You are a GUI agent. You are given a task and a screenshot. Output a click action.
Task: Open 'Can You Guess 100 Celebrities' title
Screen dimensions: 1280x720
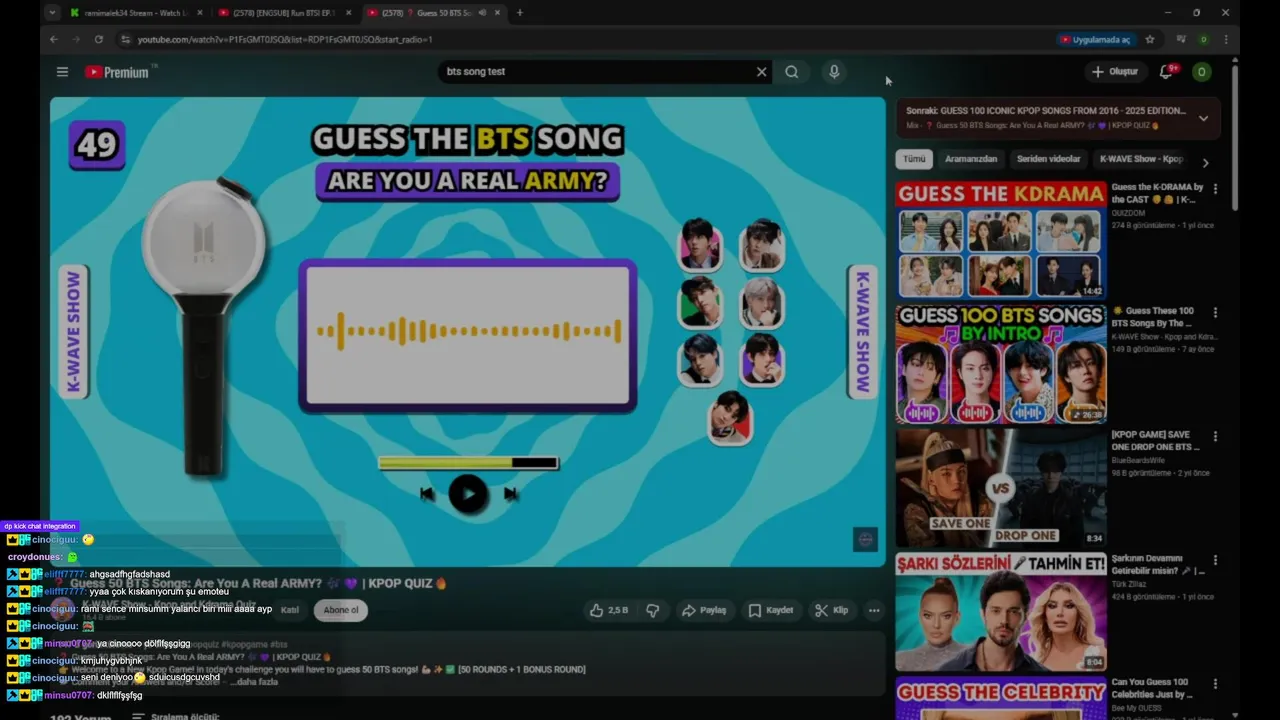tap(1152, 688)
